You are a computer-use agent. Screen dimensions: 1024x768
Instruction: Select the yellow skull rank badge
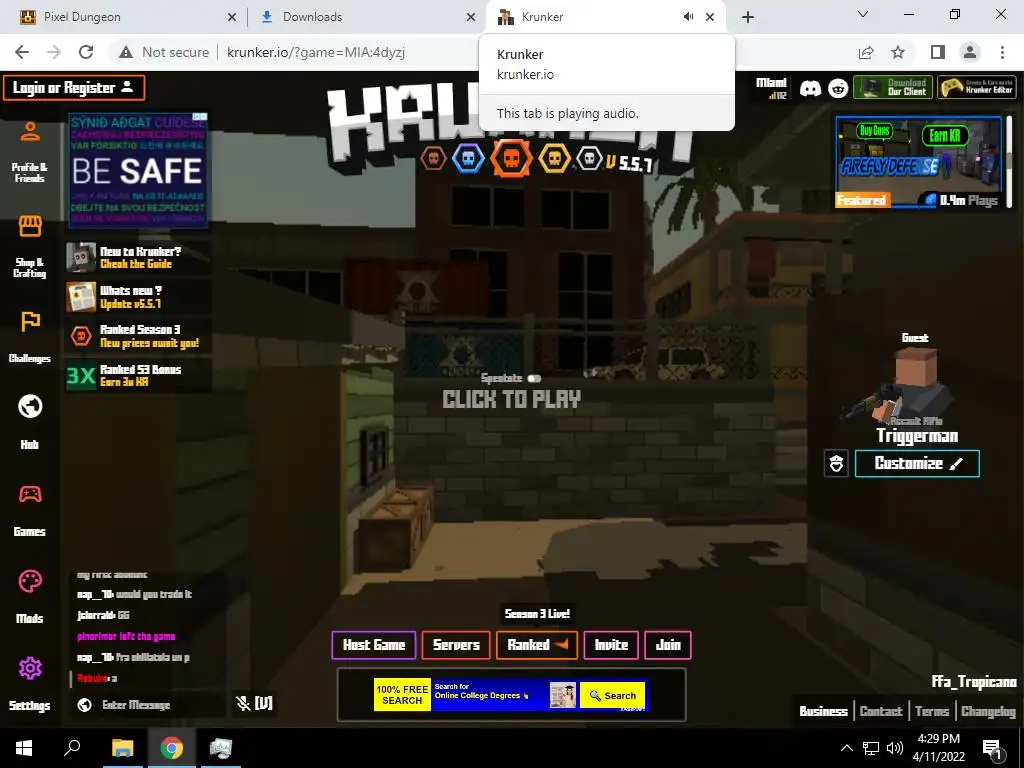pyautogui.click(x=554, y=158)
